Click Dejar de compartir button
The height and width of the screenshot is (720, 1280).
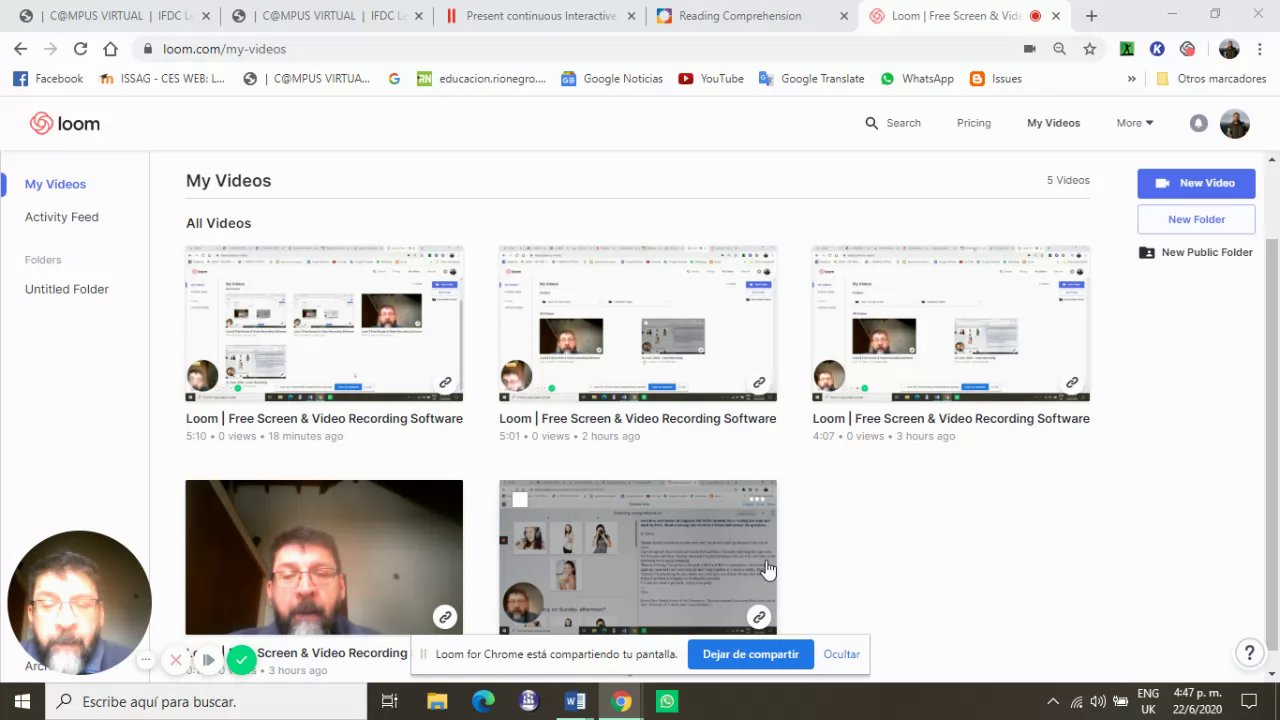[x=750, y=654]
